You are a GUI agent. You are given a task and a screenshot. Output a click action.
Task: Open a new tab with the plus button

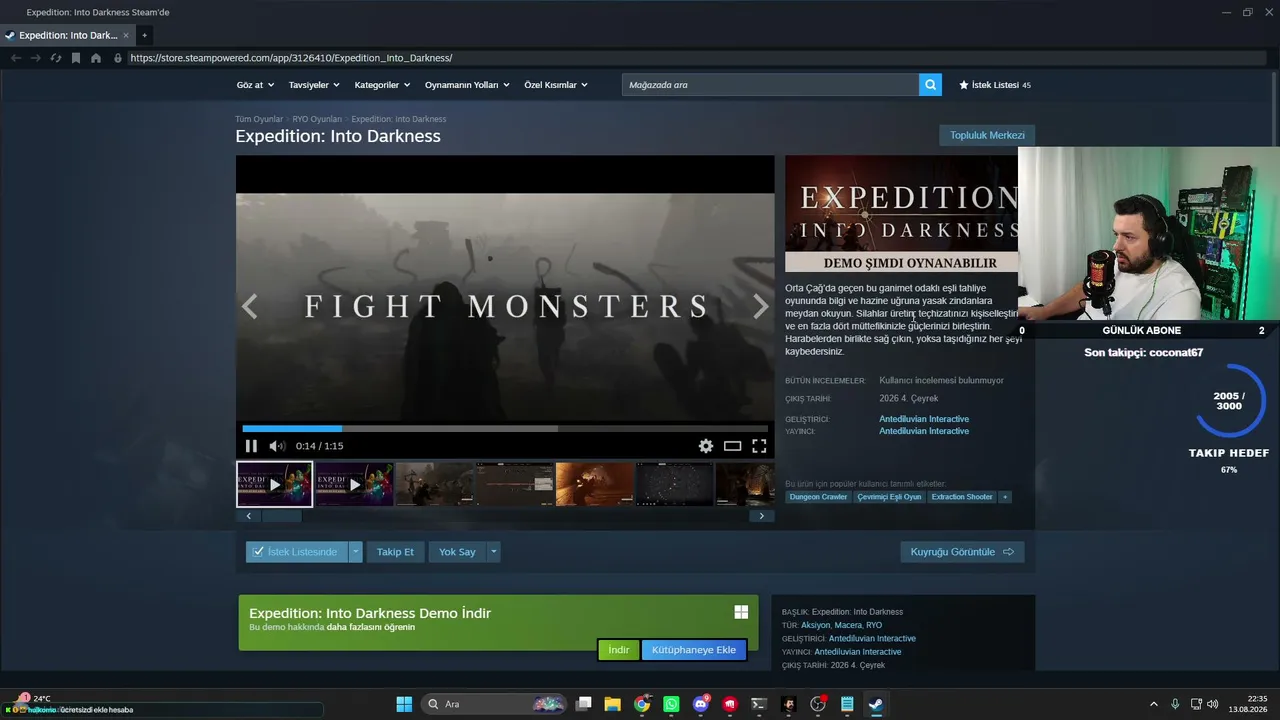(144, 35)
